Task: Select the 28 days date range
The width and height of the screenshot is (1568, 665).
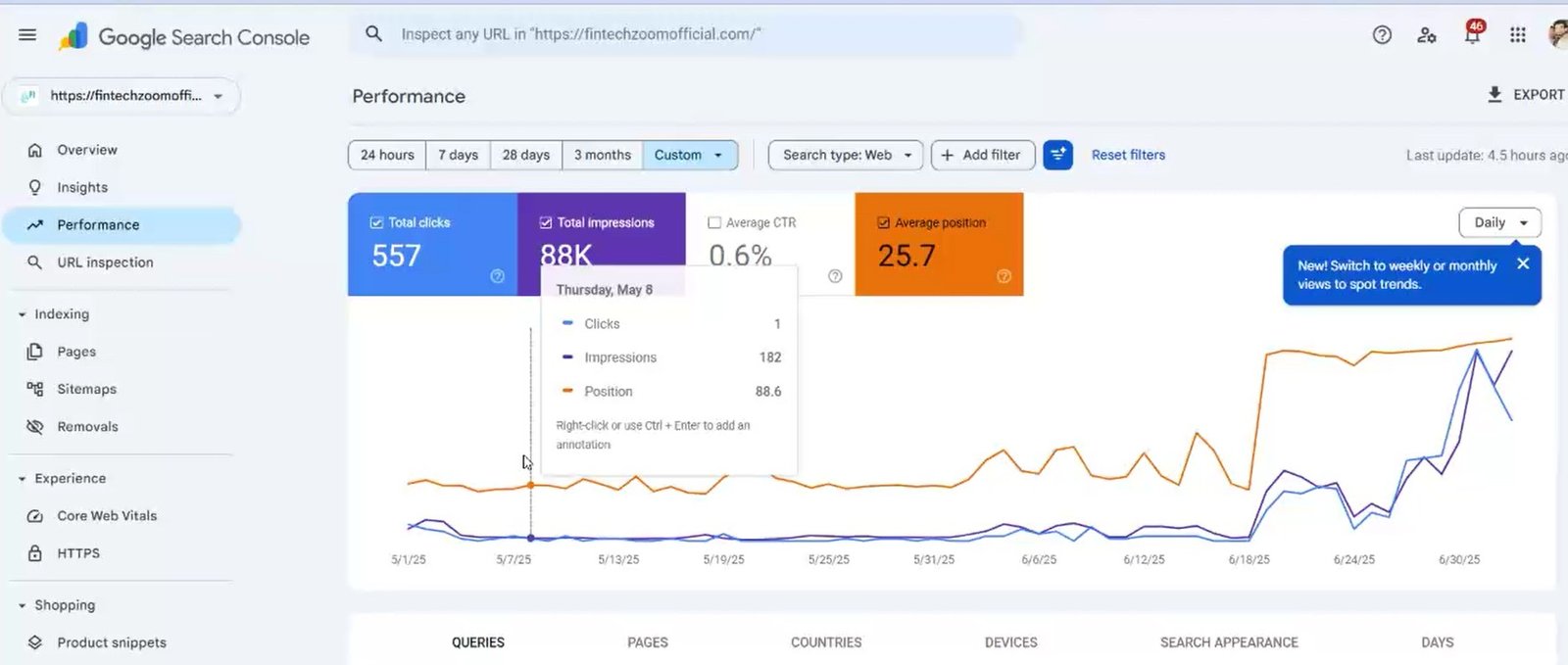Action: click(526, 155)
